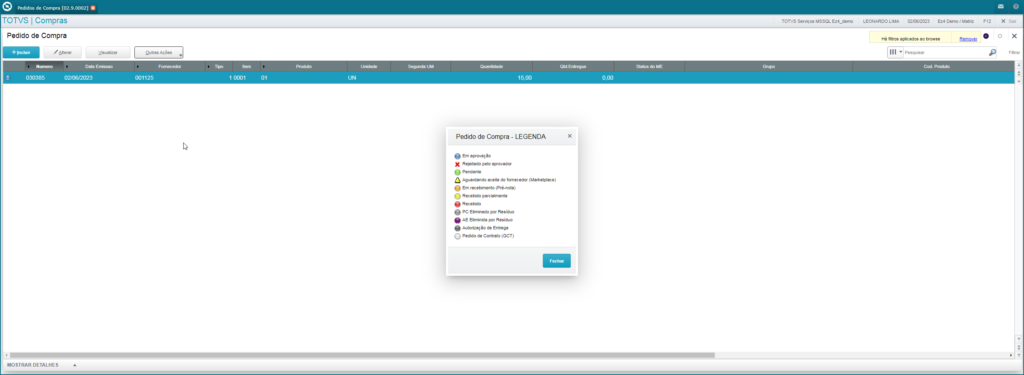
Task: Click the Quantidade column header
Action: [x=491, y=67]
